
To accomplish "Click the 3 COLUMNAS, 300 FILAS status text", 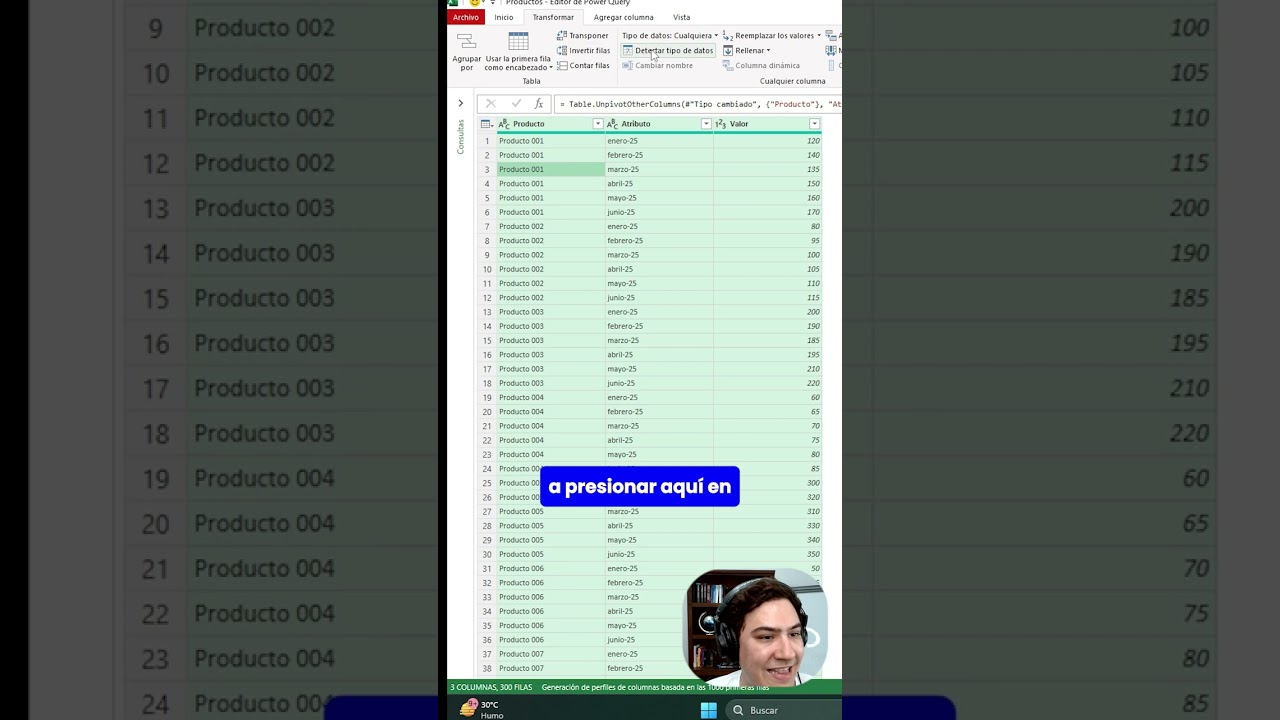I will coord(491,688).
